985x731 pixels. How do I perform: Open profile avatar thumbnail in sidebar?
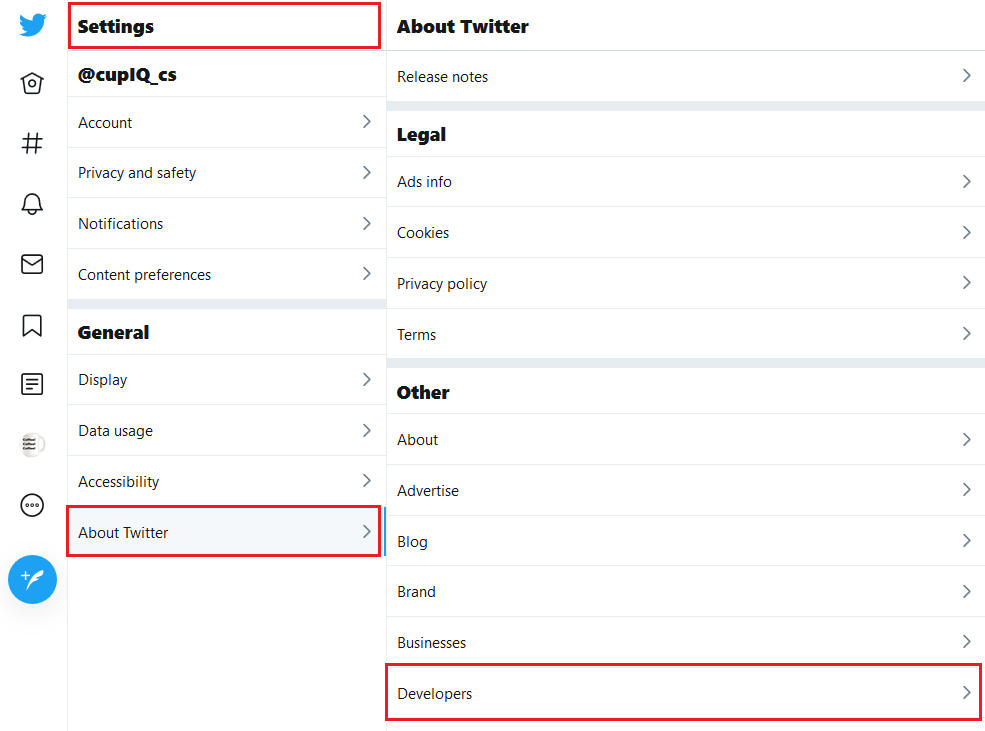click(32, 444)
